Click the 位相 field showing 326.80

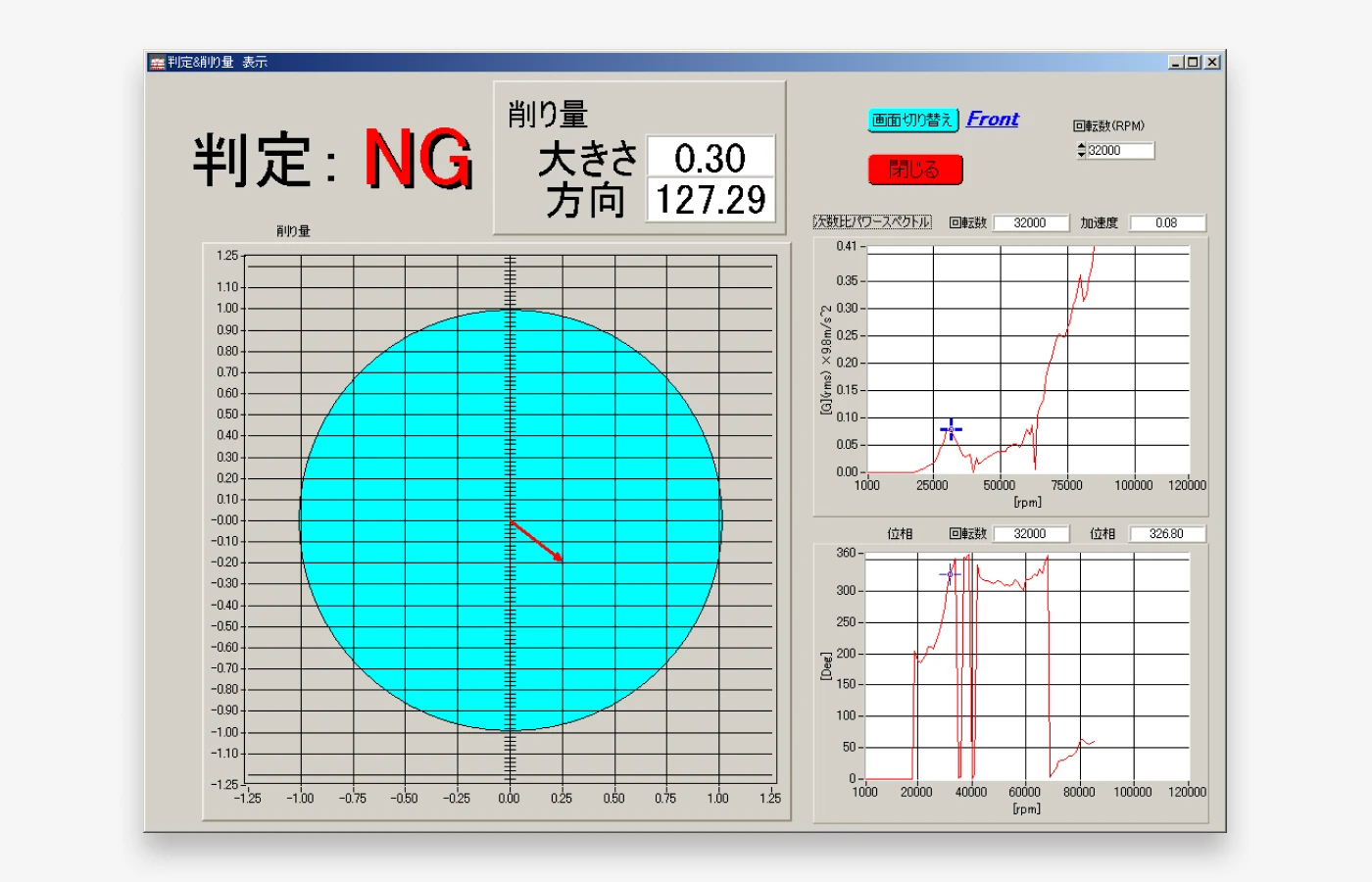coord(1166,534)
